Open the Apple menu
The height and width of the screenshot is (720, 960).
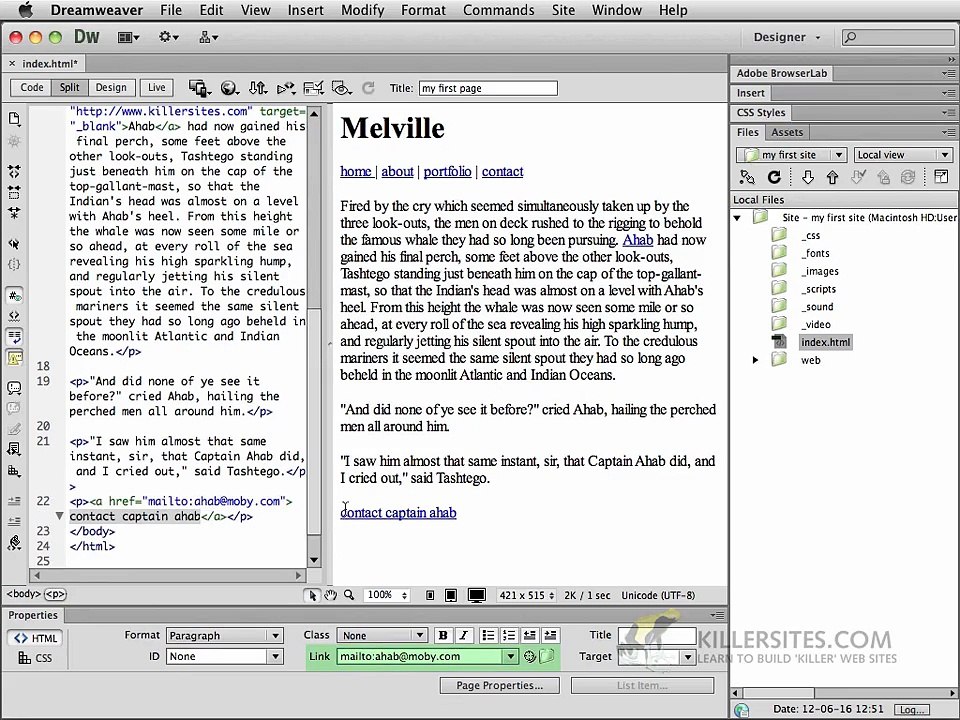coord(25,10)
